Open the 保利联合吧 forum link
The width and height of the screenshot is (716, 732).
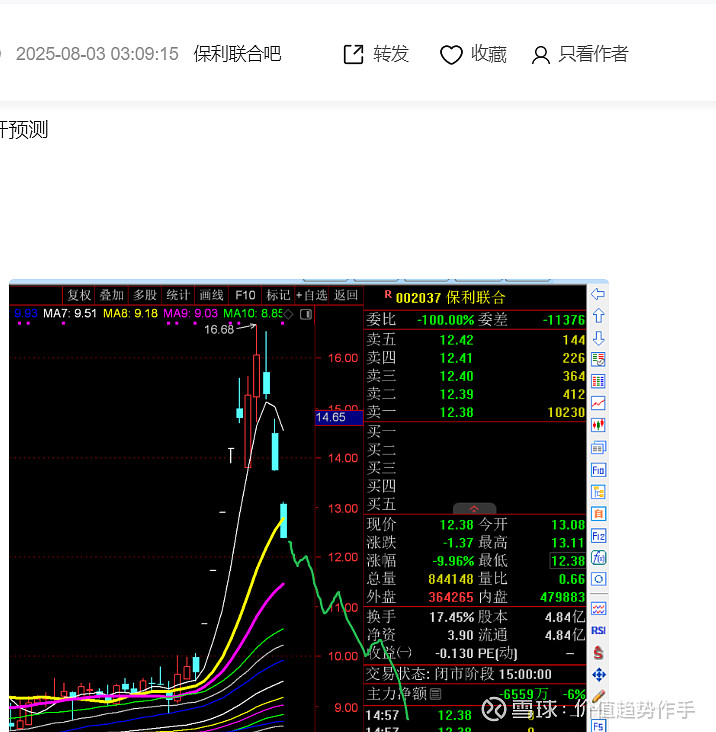[237, 54]
